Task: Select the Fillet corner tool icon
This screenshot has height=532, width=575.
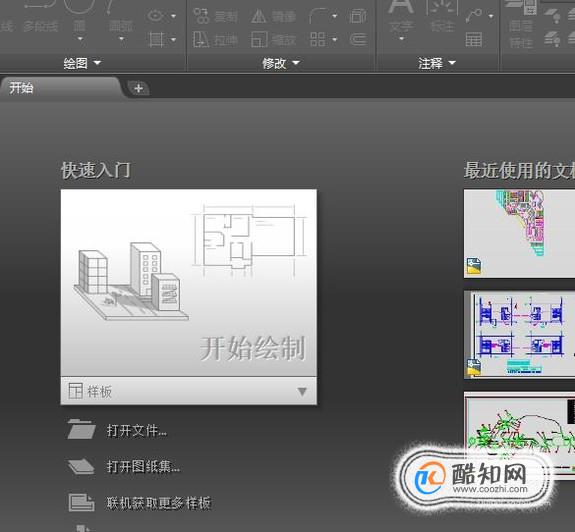Action: pyautogui.click(x=318, y=16)
